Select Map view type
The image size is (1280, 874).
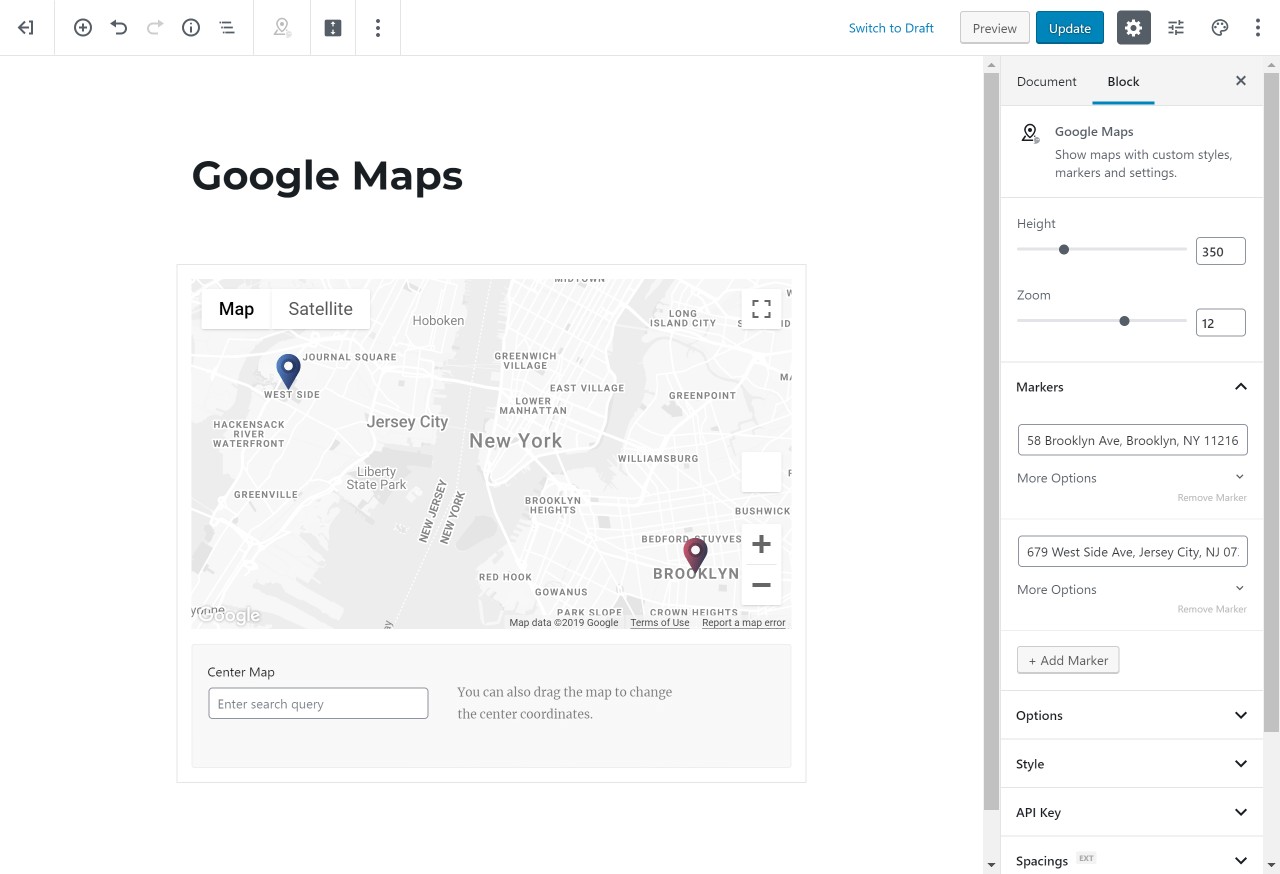click(236, 309)
